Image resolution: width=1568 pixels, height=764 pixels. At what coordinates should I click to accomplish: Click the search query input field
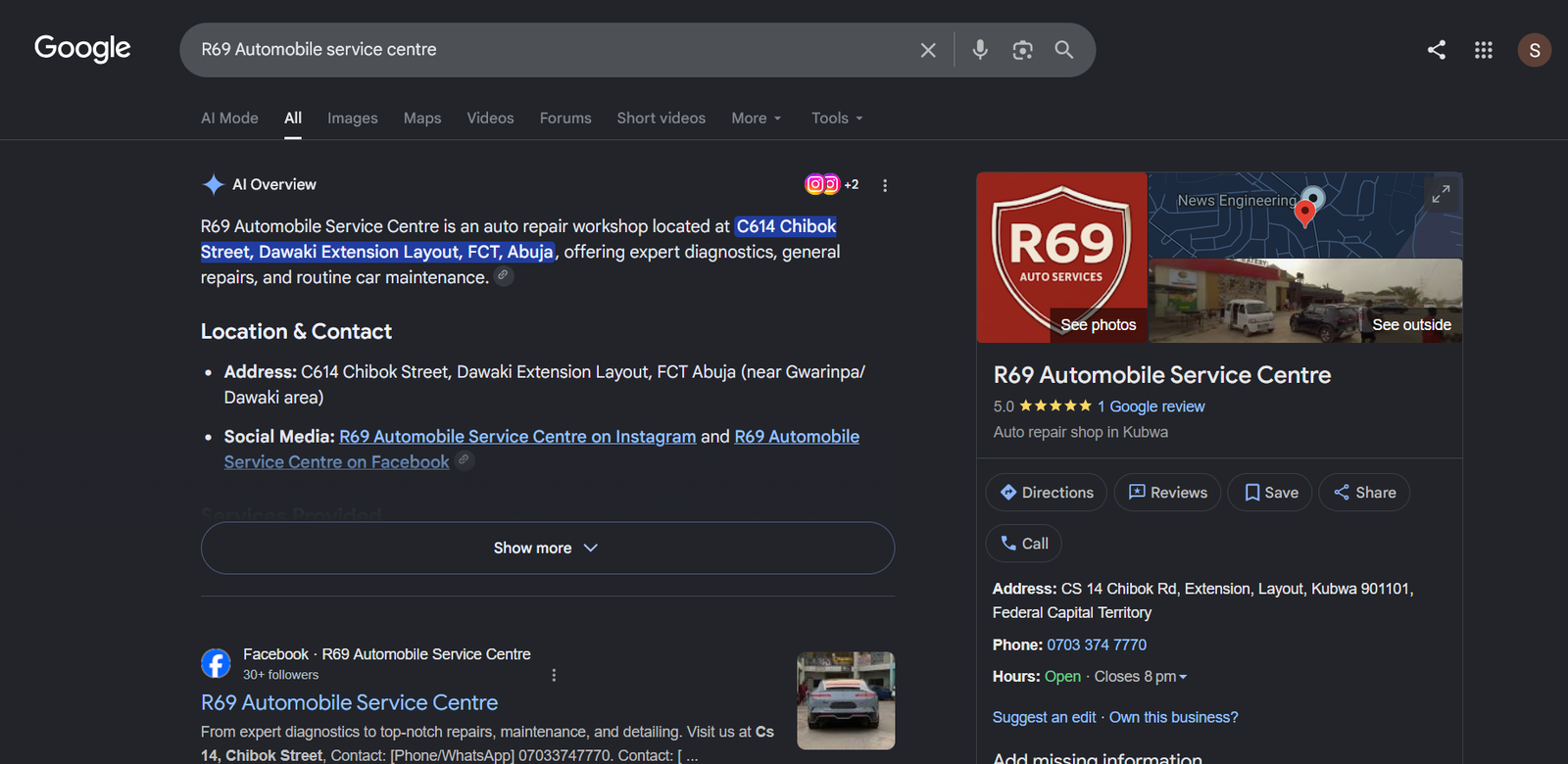pos(549,50)
